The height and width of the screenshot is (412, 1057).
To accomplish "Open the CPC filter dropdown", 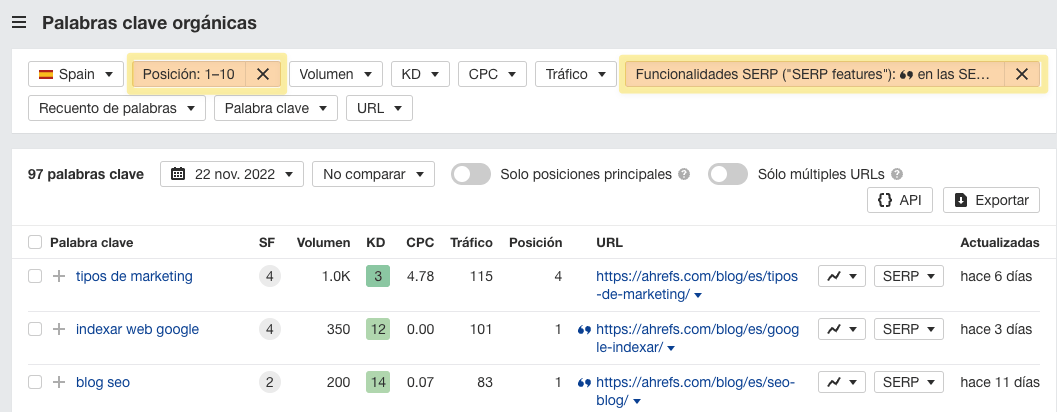I will coord(492,74).
